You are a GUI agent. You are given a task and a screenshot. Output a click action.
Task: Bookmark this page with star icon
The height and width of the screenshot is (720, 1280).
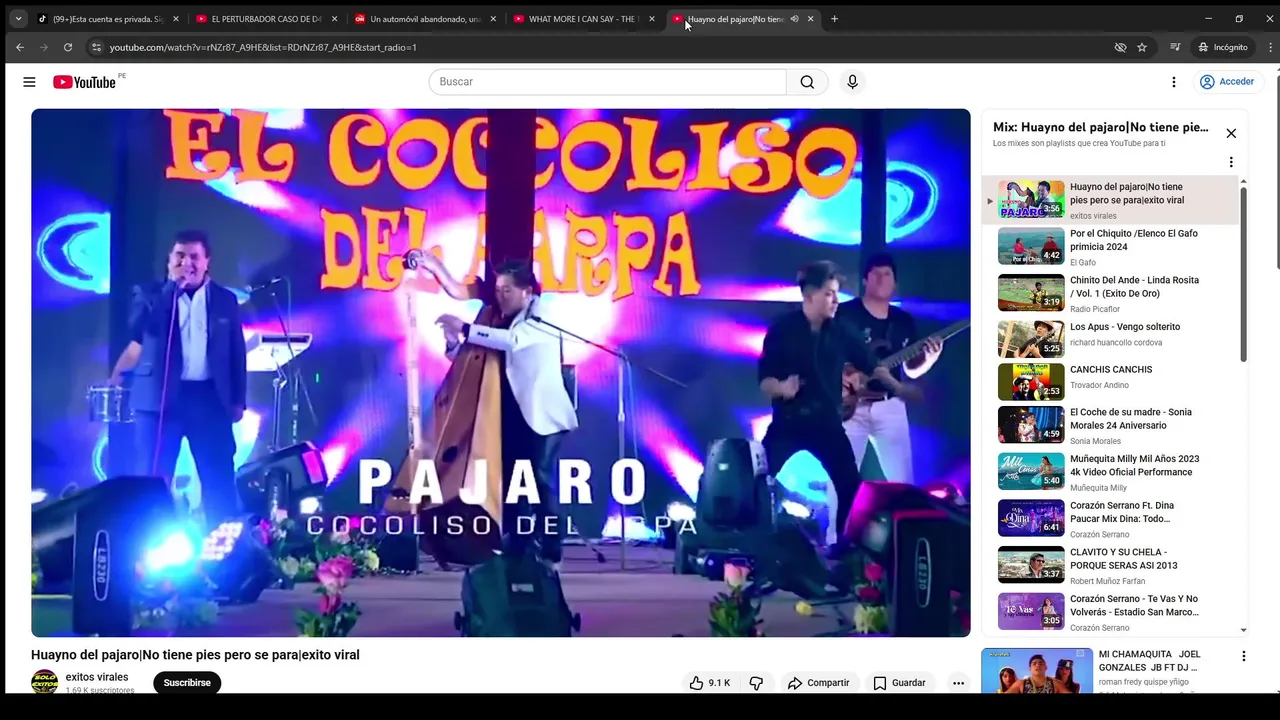point(1142,47)
